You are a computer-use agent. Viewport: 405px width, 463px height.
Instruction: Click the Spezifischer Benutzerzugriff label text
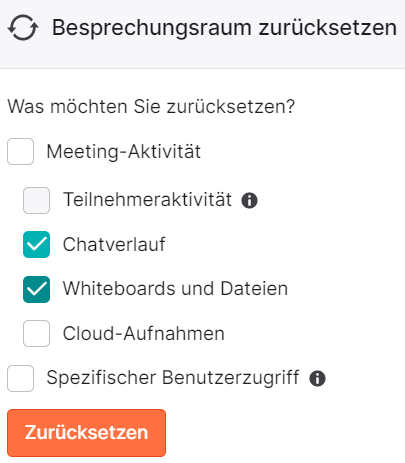tap(173, 378)
